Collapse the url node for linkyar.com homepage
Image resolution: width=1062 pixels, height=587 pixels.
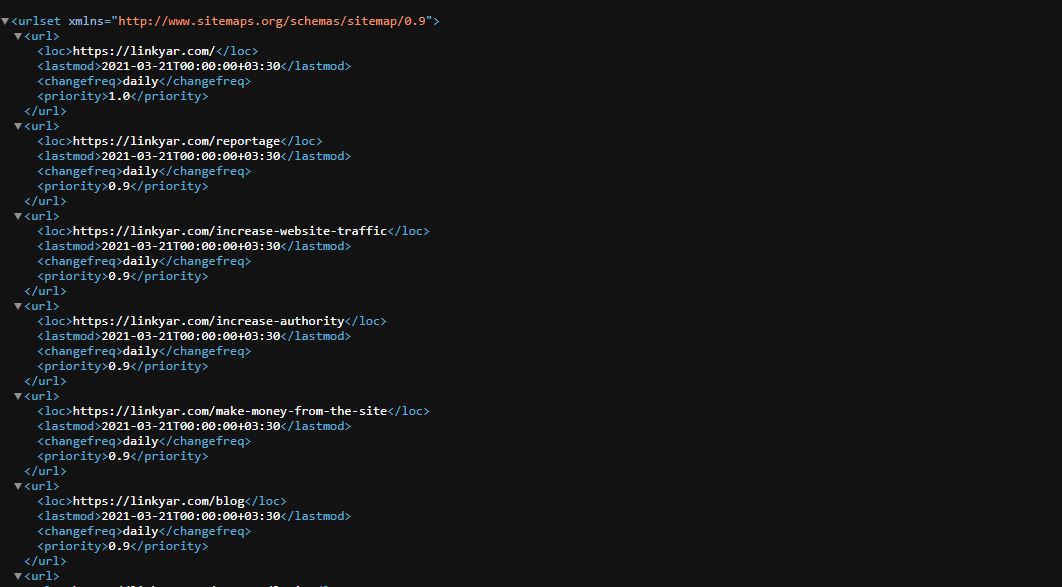(x=18, y=37)
